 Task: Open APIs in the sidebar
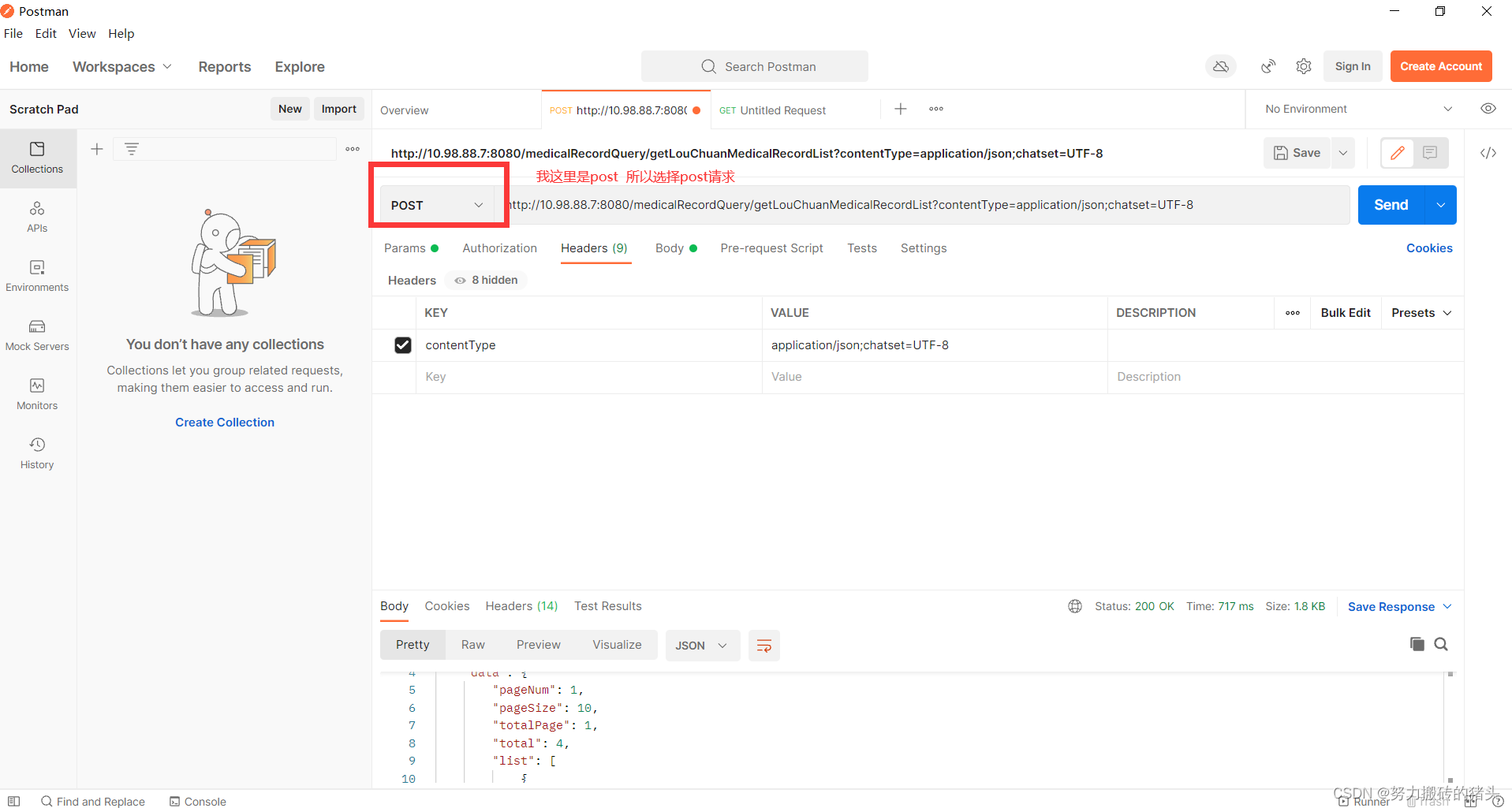click(x=37, y=217)
